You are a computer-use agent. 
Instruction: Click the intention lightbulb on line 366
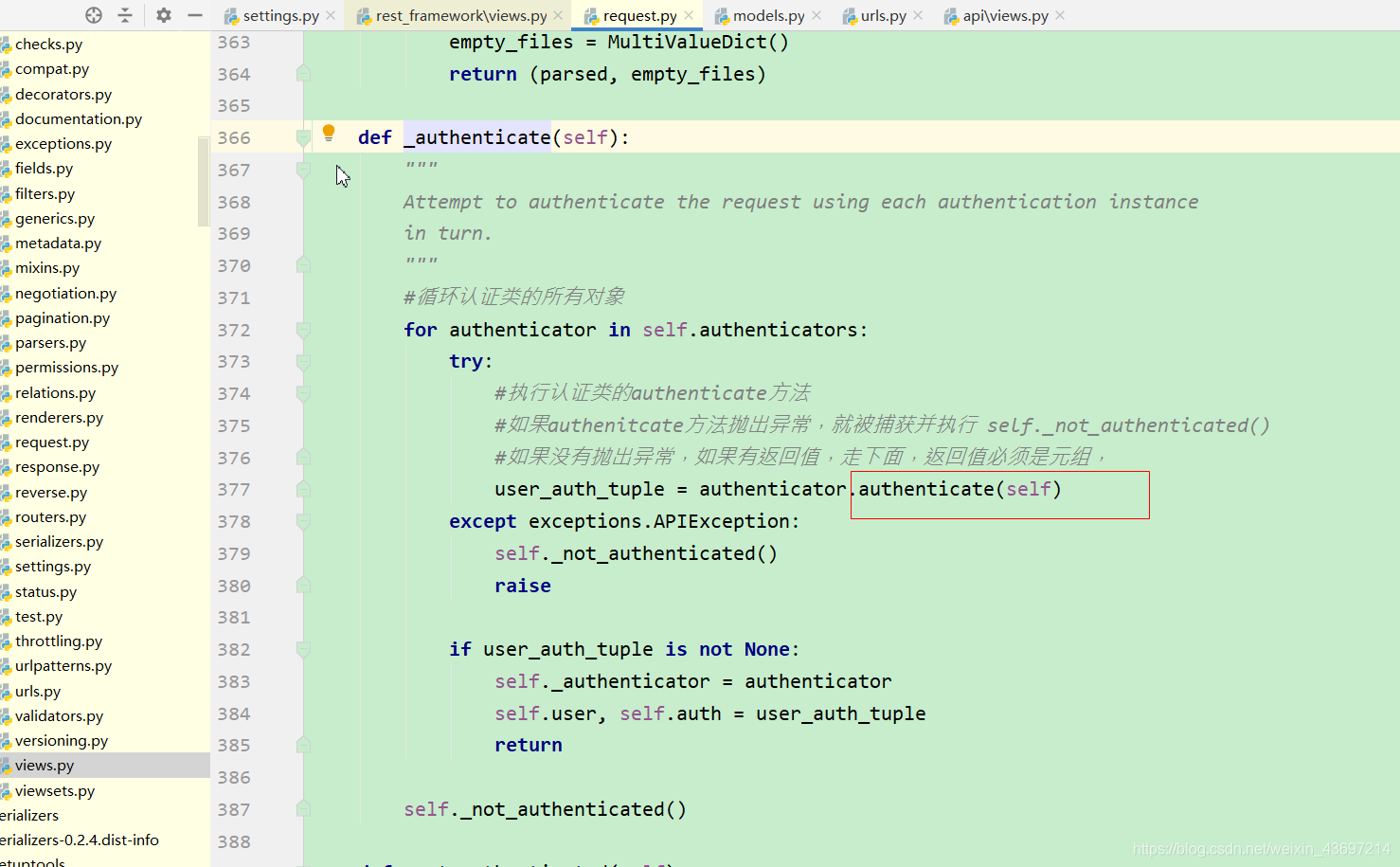329,134
